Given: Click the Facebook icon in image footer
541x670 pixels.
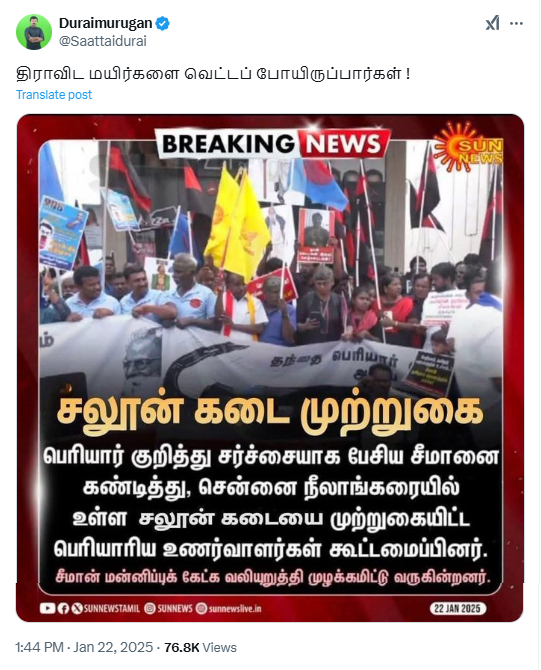Looking at the screenshot, I should (x=63, y=608).
